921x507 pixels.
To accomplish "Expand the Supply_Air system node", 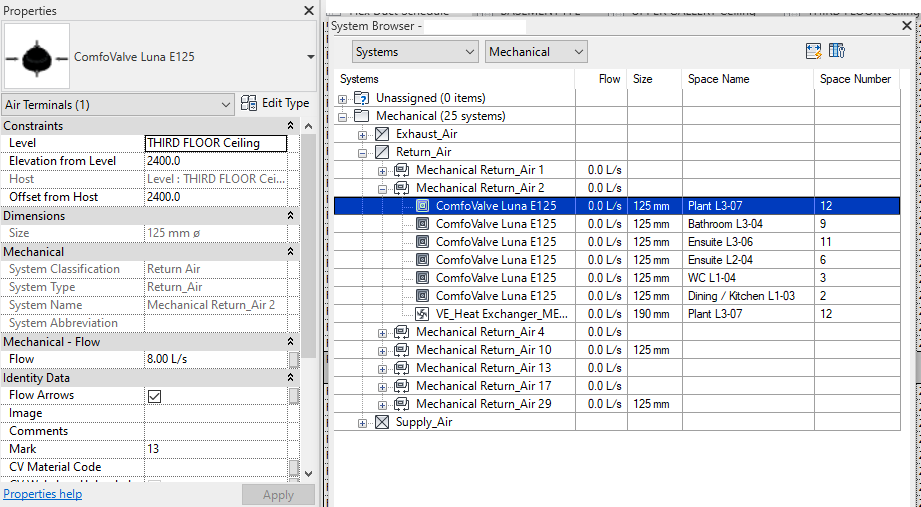I will click(x=362, y=423).
